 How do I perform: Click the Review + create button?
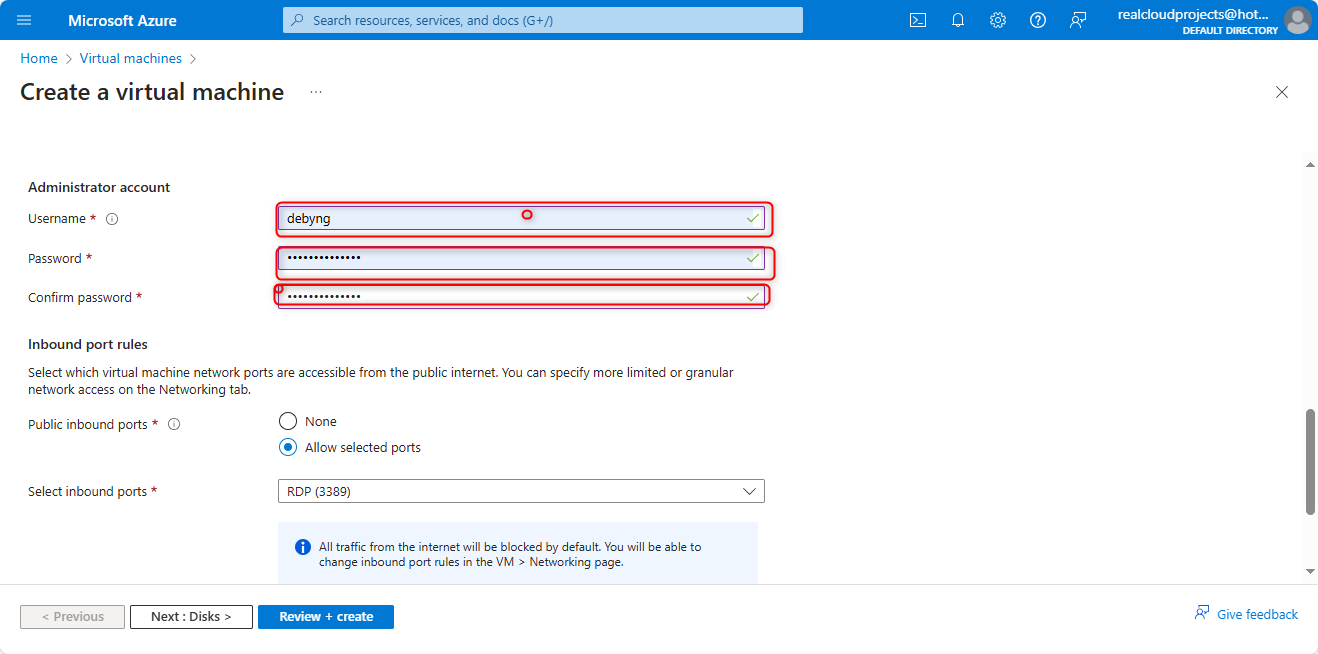326,617
